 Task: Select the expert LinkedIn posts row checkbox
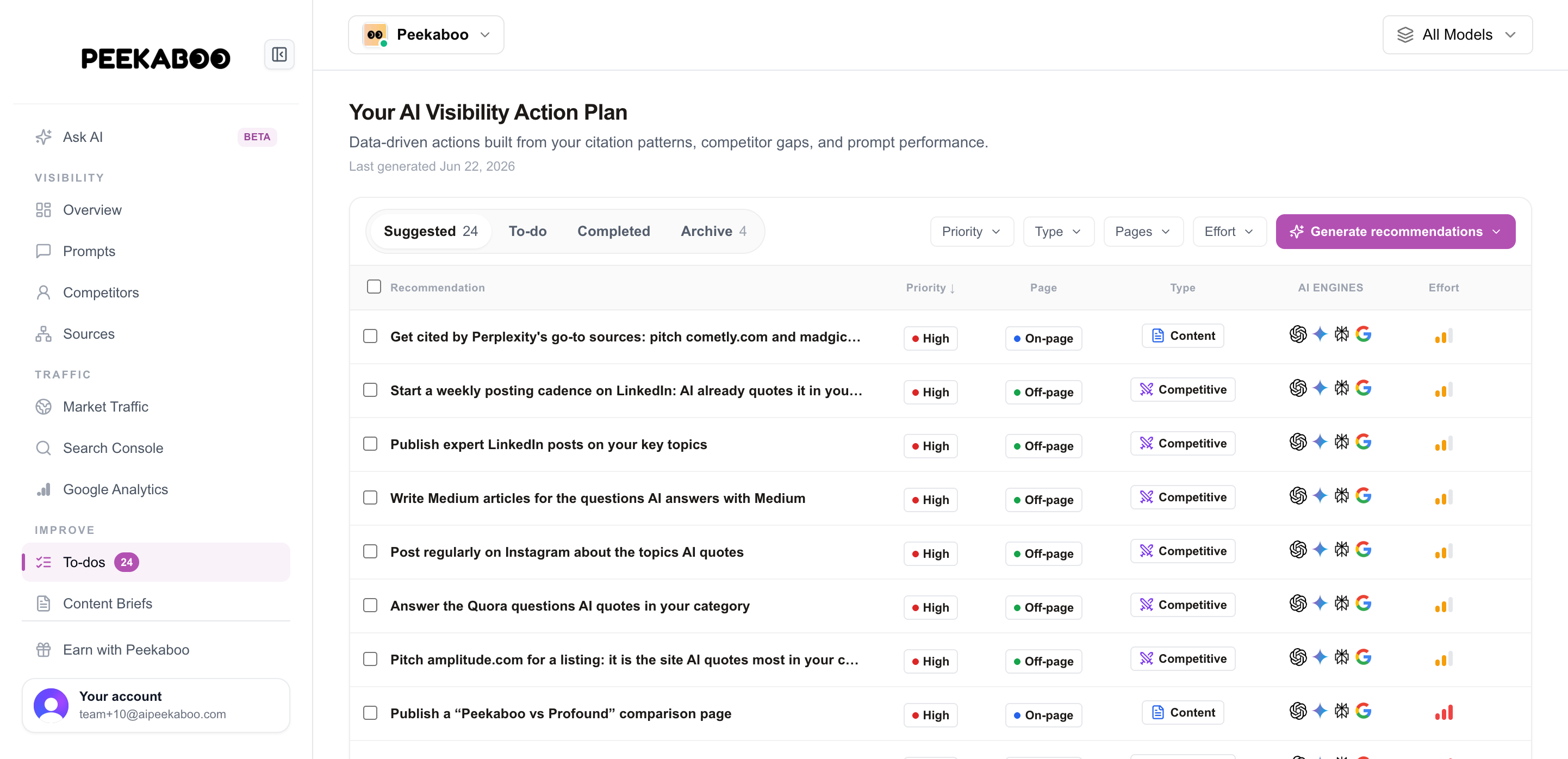[x=370, y=444]
